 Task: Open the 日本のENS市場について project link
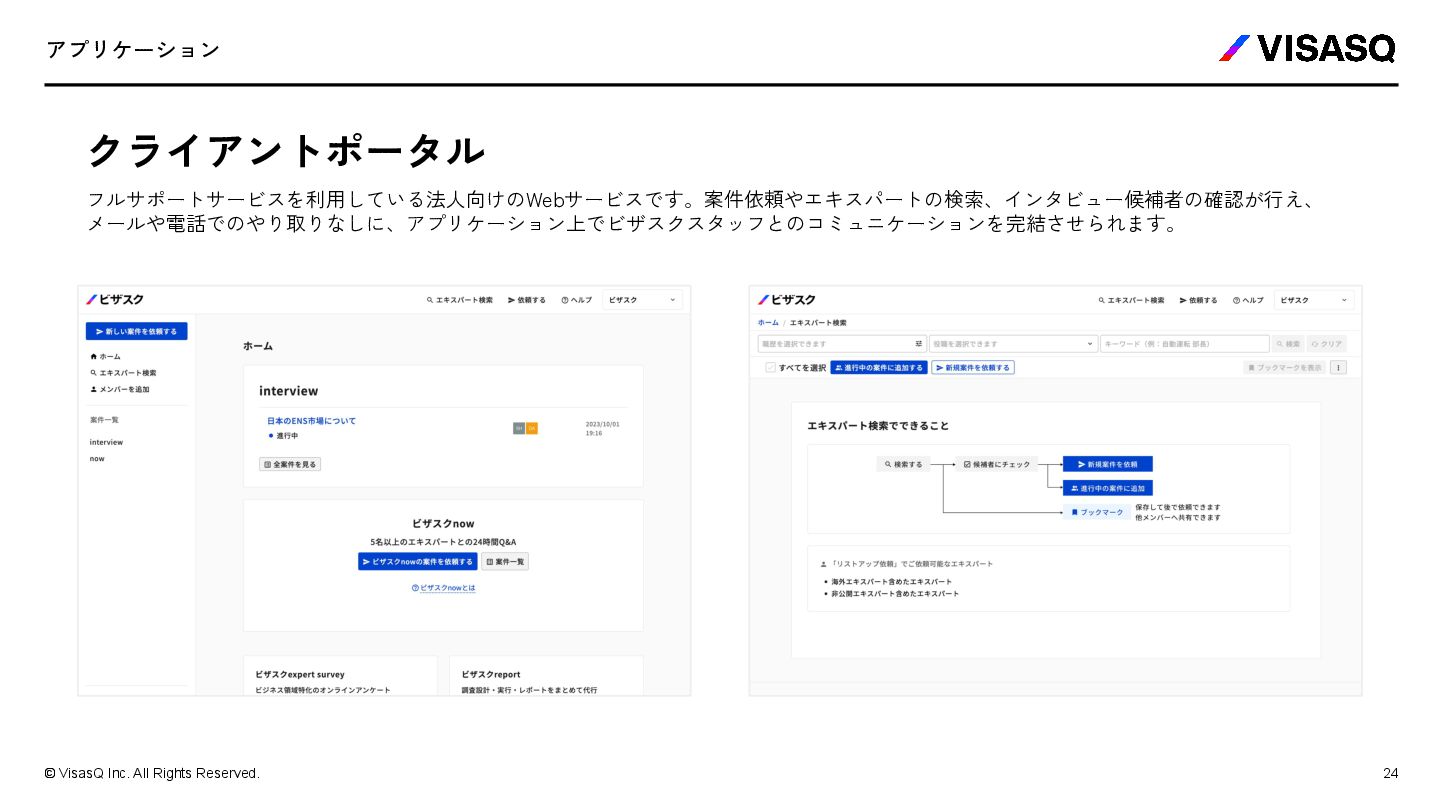(x=311, y=421)
